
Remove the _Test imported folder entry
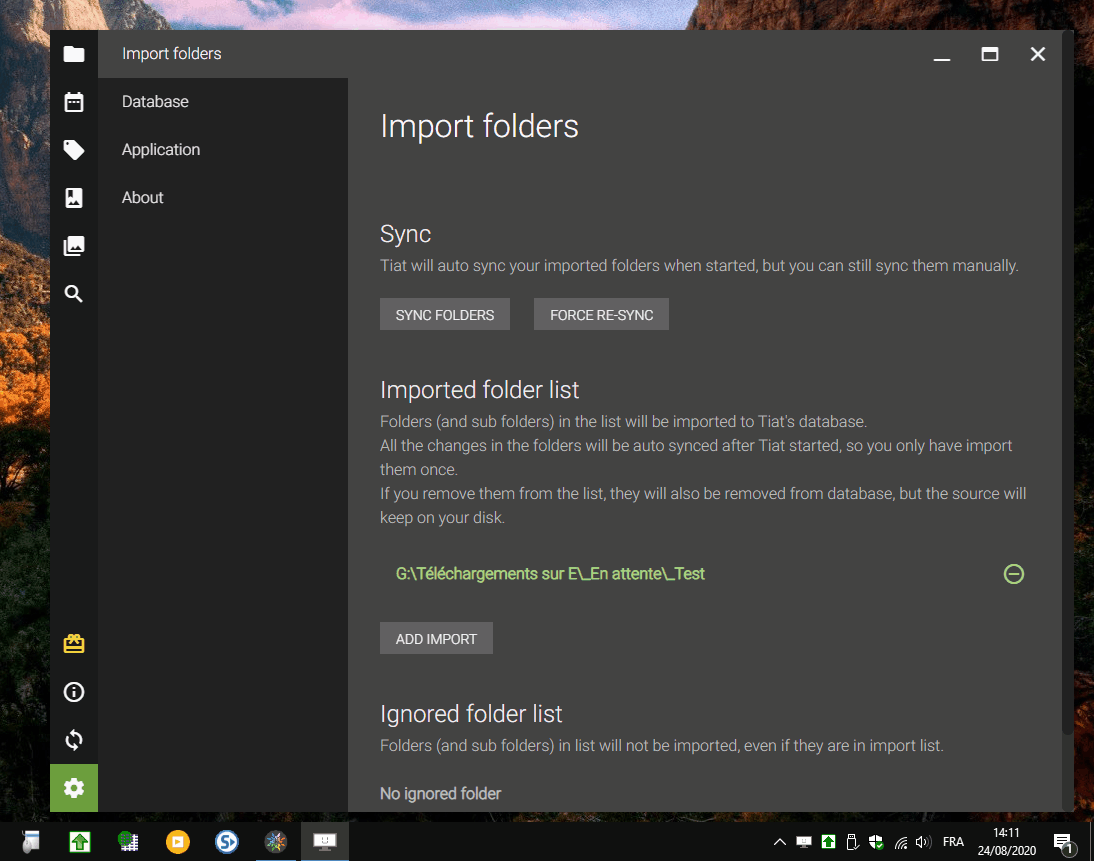(x=1013, y=574)
